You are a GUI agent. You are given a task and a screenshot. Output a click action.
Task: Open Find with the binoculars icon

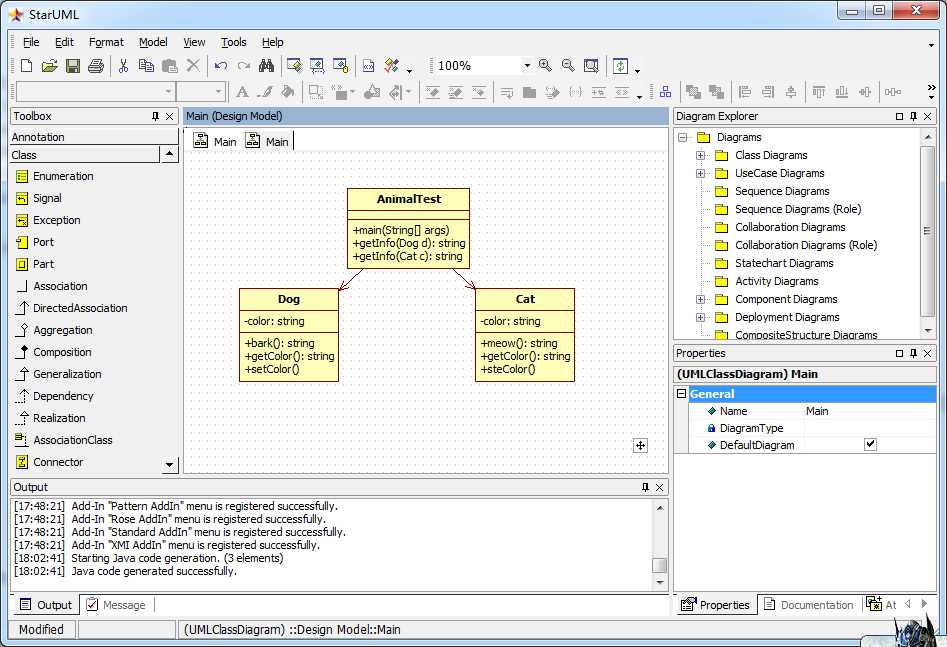tap(266, 66)
